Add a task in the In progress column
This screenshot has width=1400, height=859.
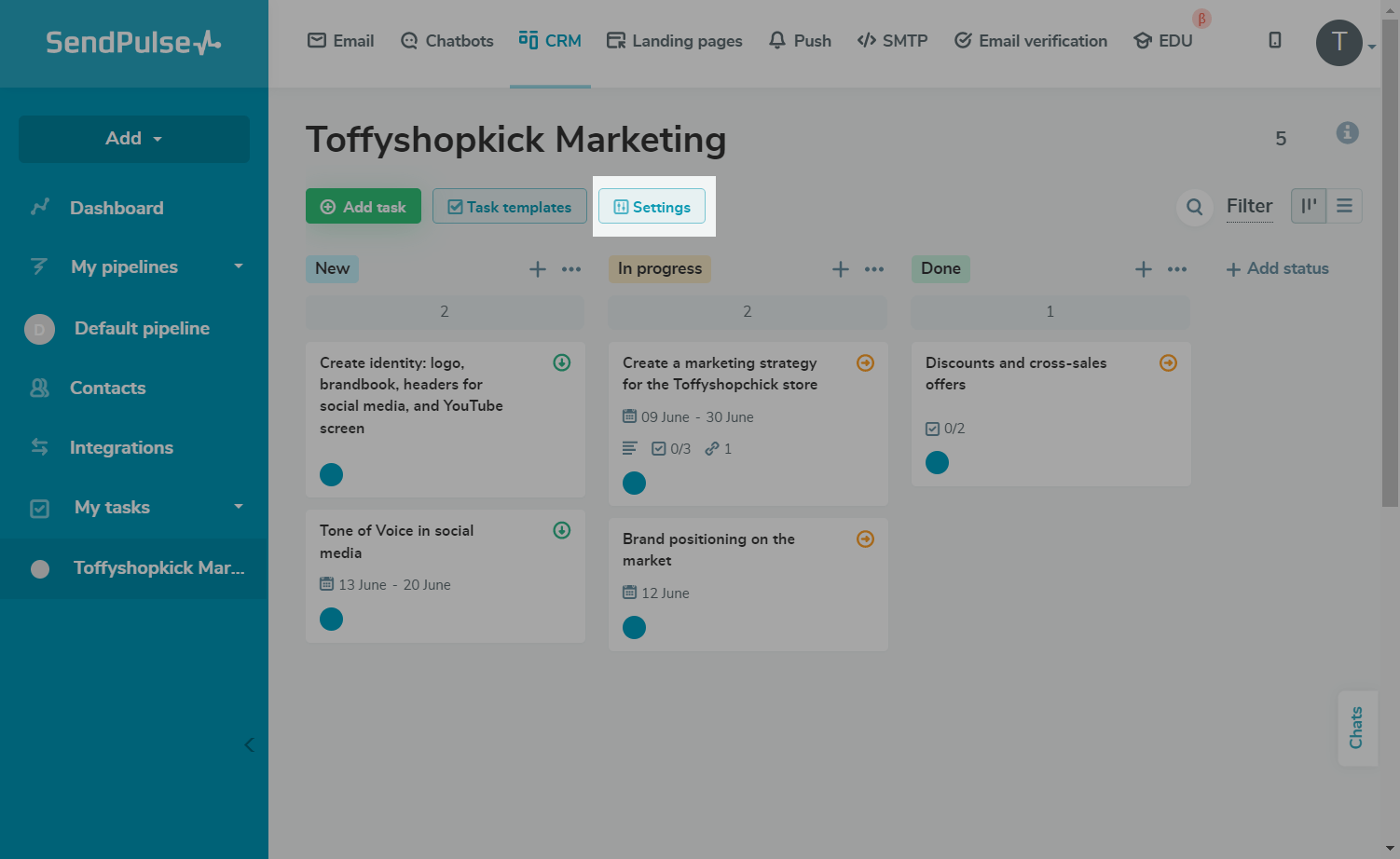(x=841, y=269)
